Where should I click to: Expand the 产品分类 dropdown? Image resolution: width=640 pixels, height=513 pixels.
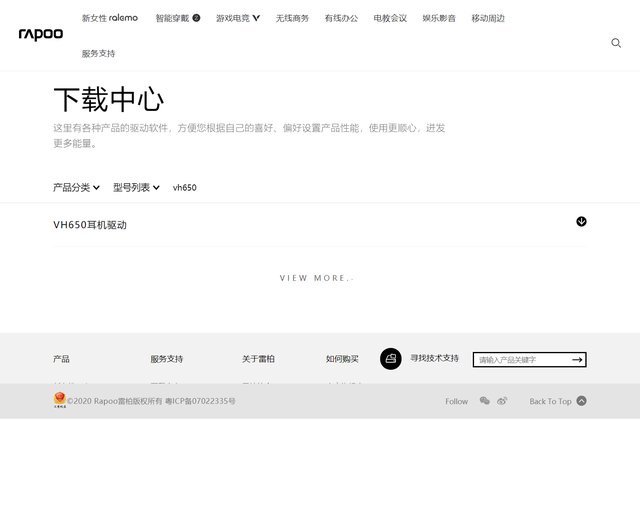point(76,187)
